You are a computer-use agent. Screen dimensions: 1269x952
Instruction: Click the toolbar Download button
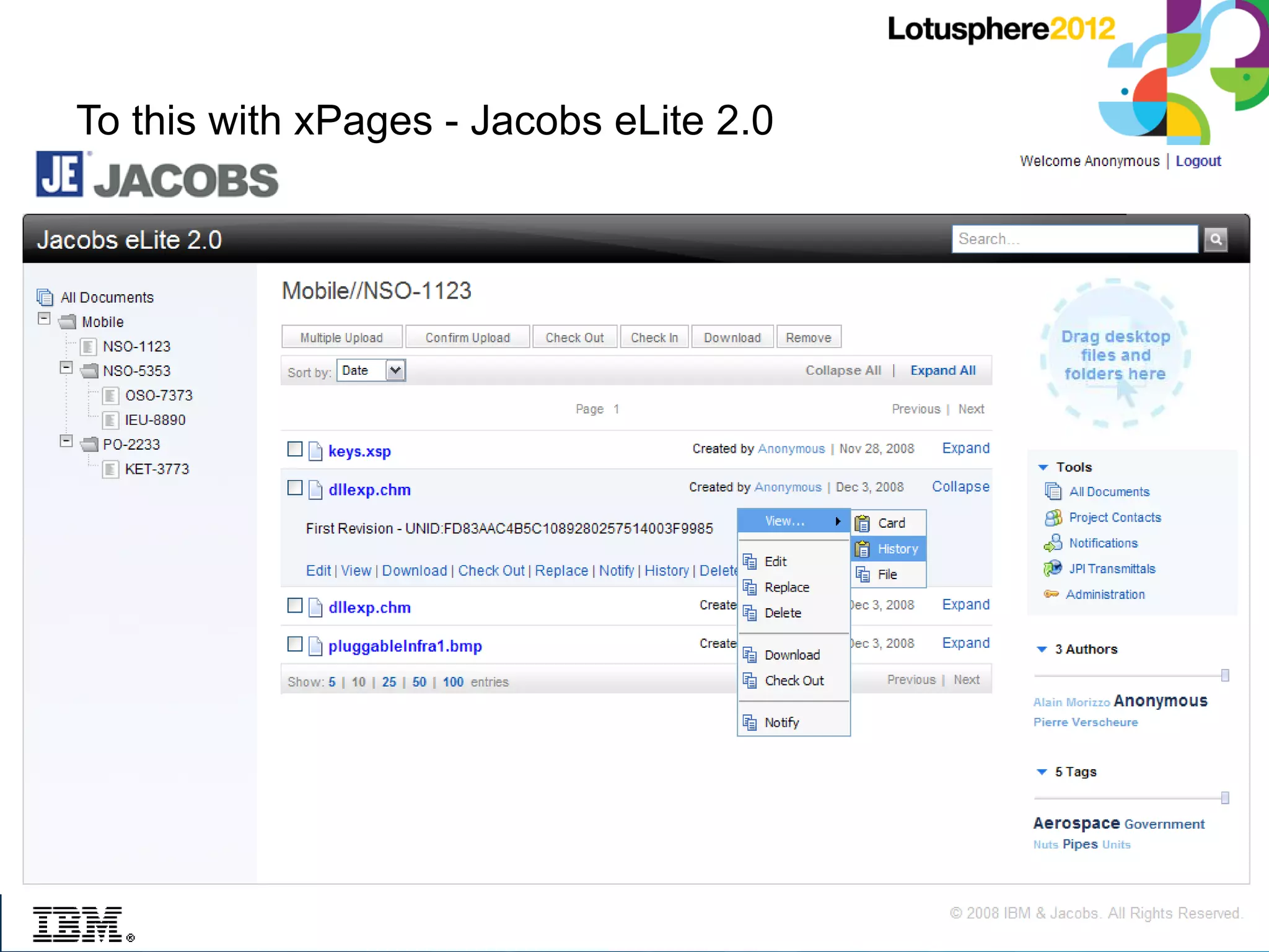pyautogui.click(x=732, y=338)
